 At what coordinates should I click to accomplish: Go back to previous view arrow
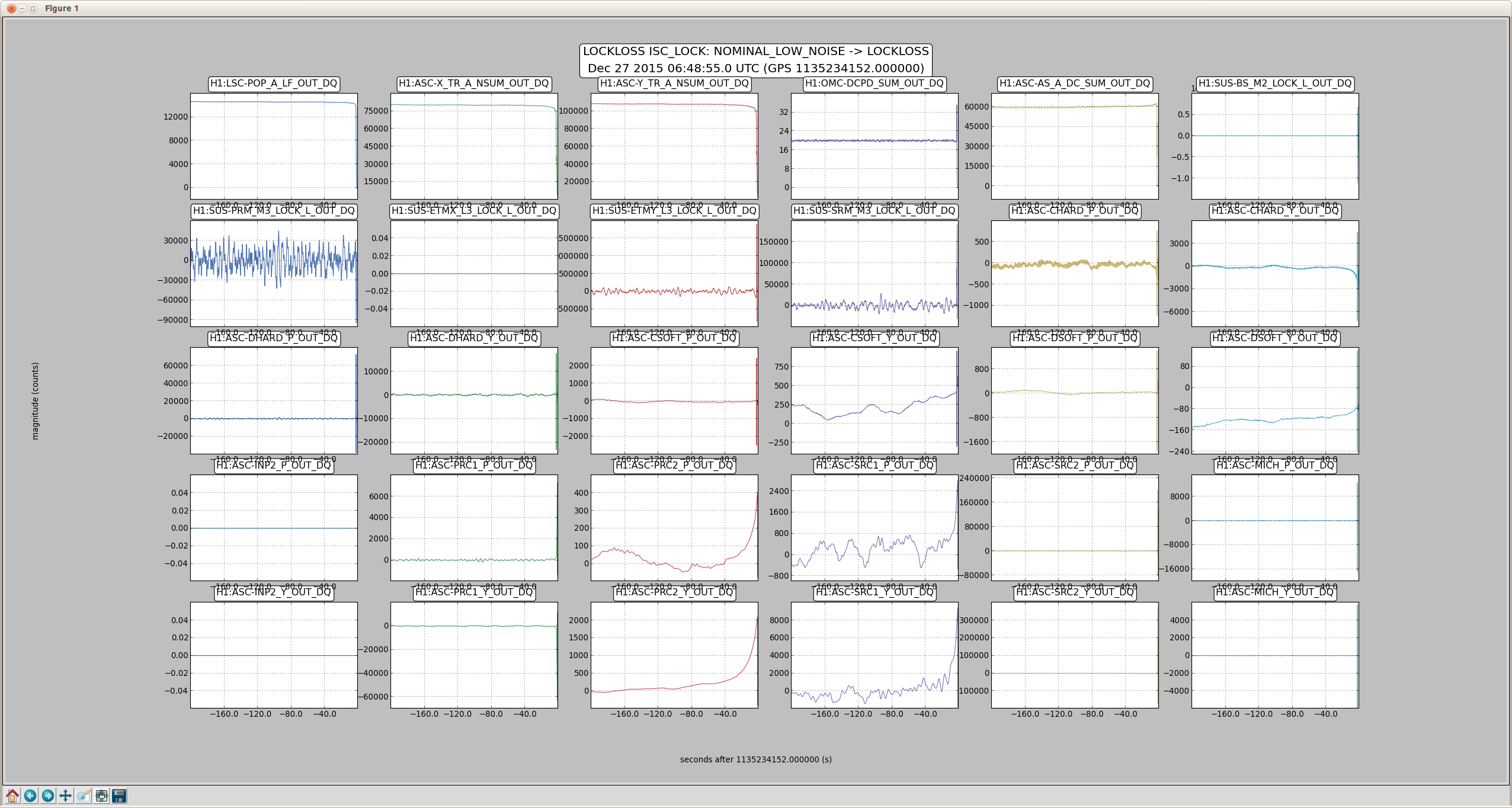point(30,796)
